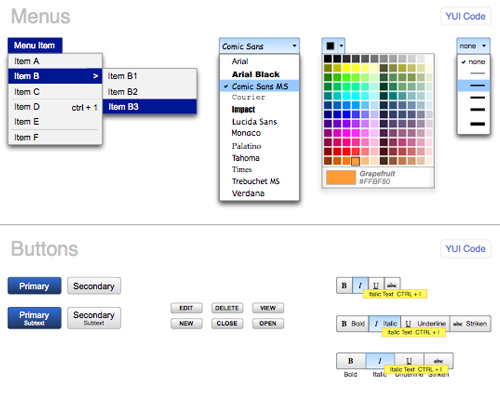Click the Underline U icon in the icon-only toolbar

click(376, 285)
